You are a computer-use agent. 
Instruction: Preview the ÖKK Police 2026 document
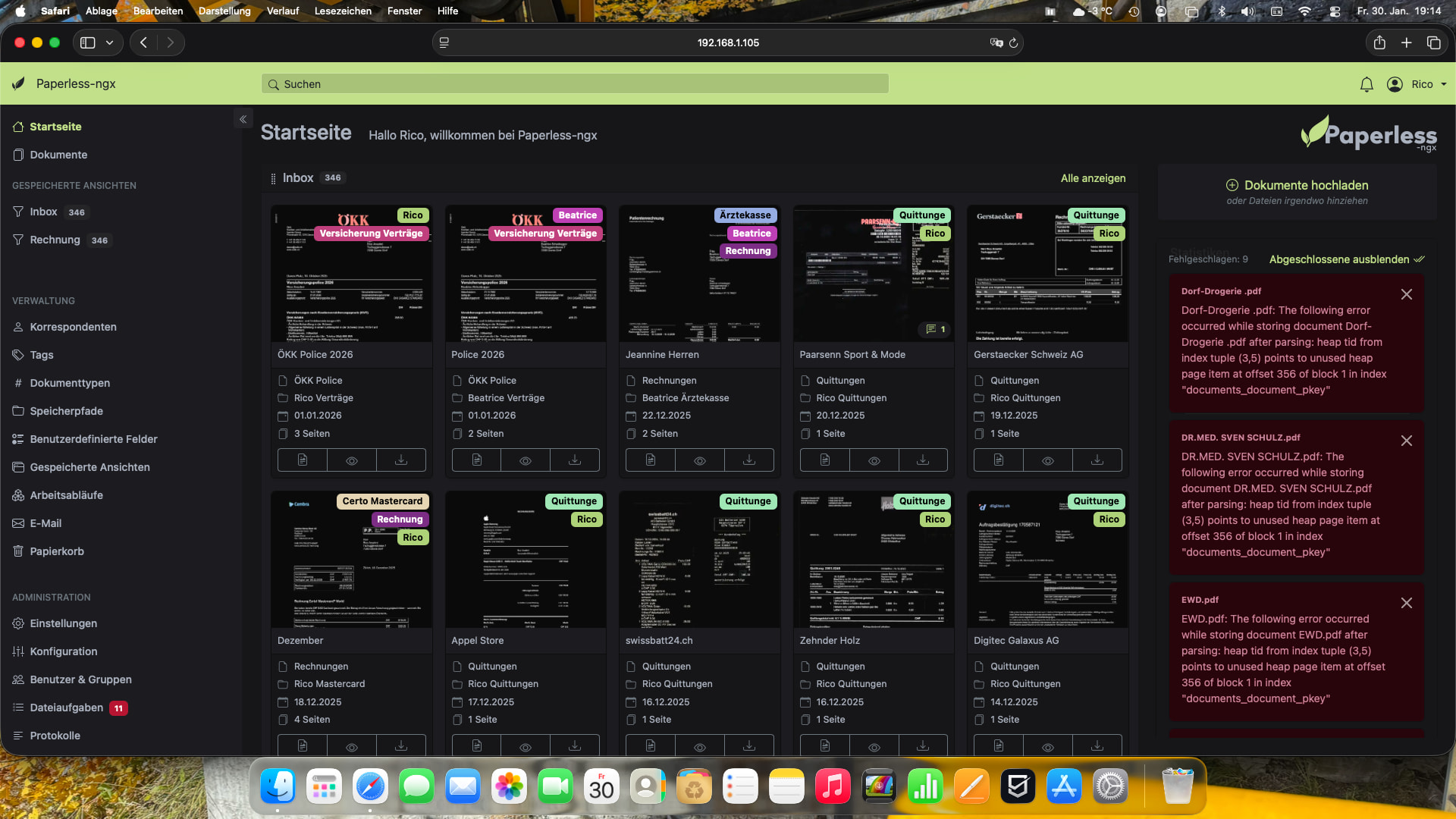352,460
